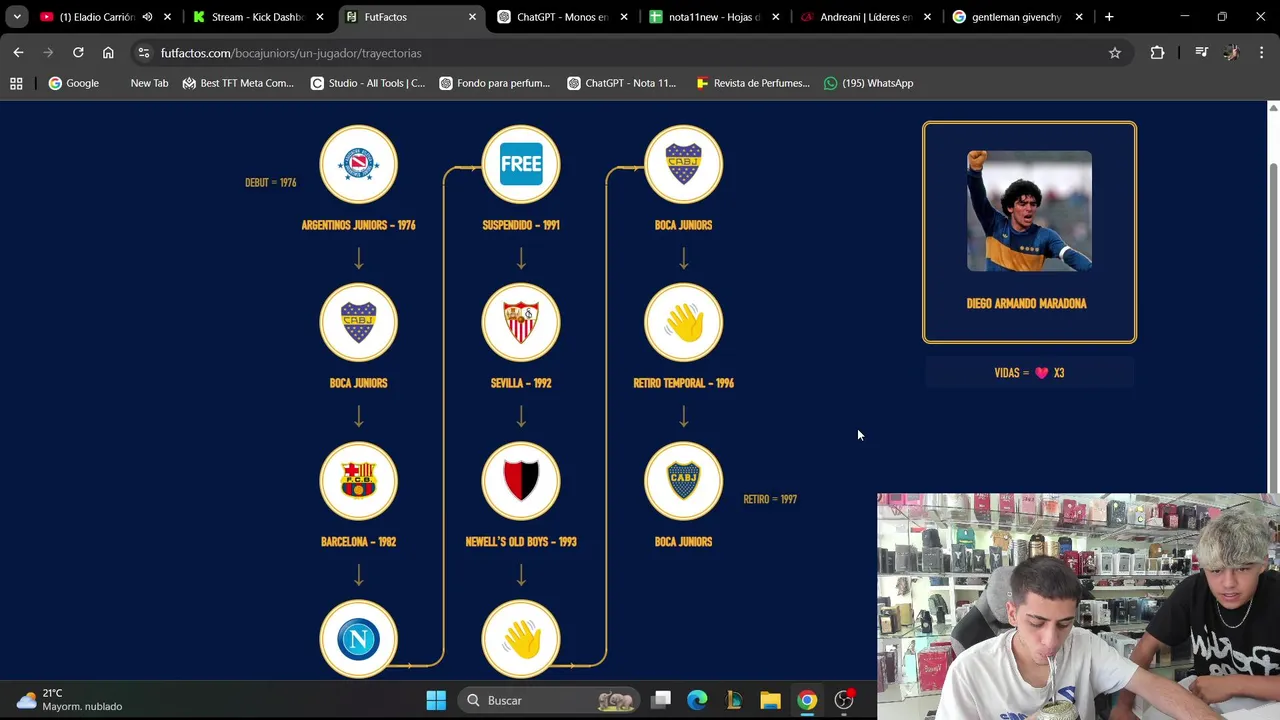Image resolution: width=1280 pixels, height=720 pixels.
Task: Click the Barcelona - 1982 label
Action: 358,542
